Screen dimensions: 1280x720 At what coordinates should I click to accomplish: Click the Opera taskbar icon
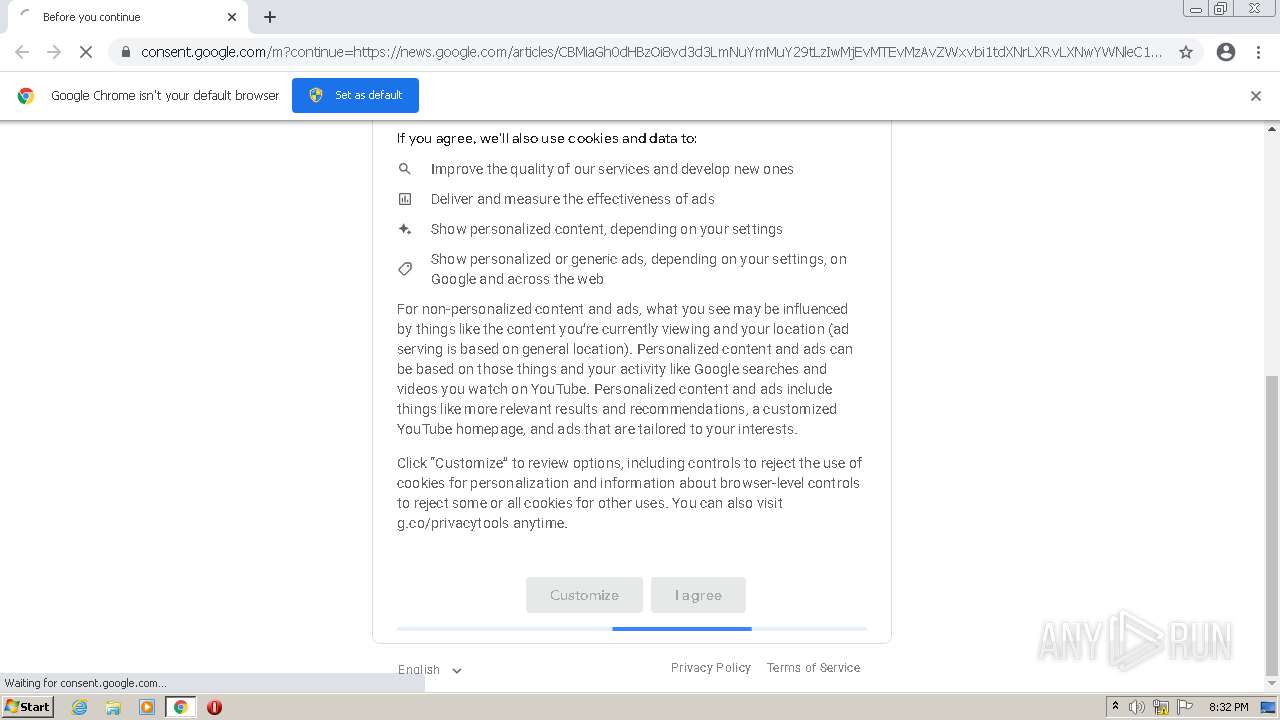pos(214,707)
